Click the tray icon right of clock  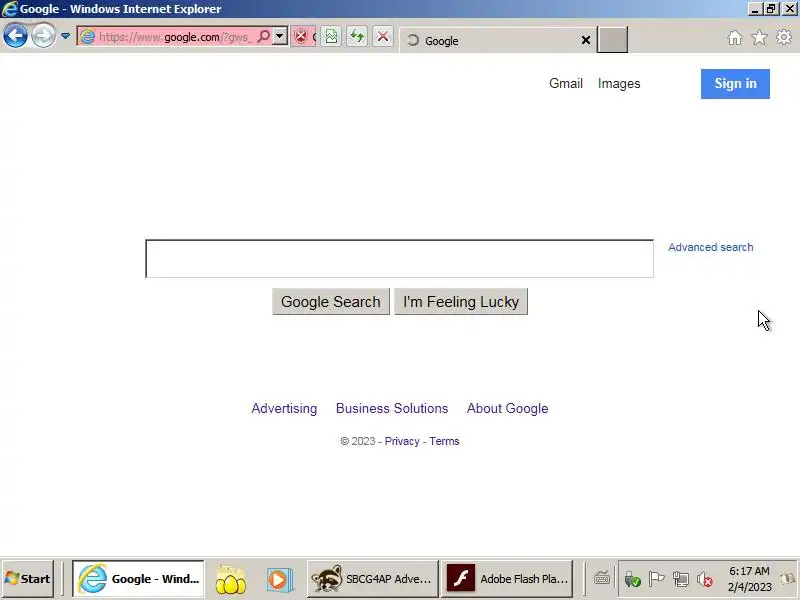787,579
